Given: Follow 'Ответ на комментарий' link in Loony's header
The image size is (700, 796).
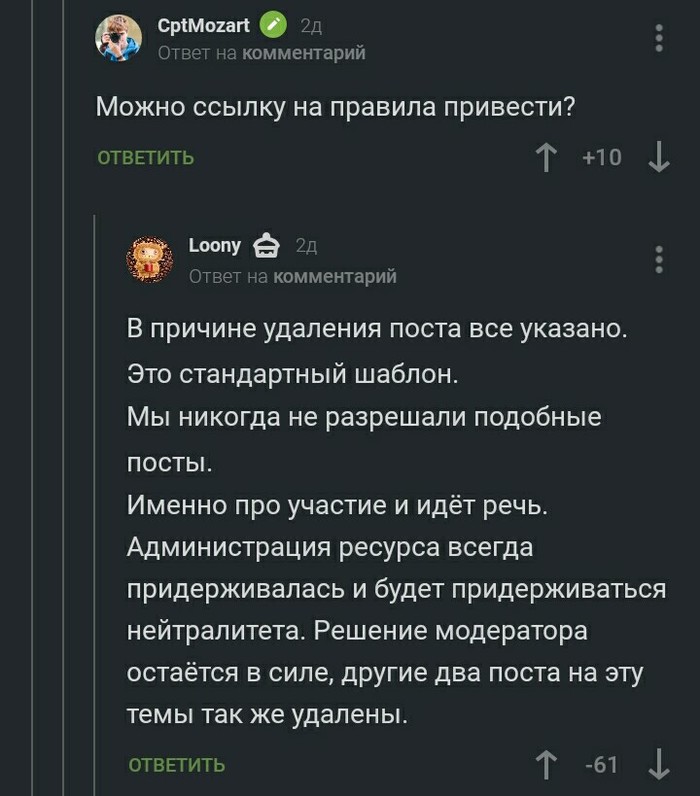Looking at the screenshot, I should pyautogui.click(x=335, y=275).
